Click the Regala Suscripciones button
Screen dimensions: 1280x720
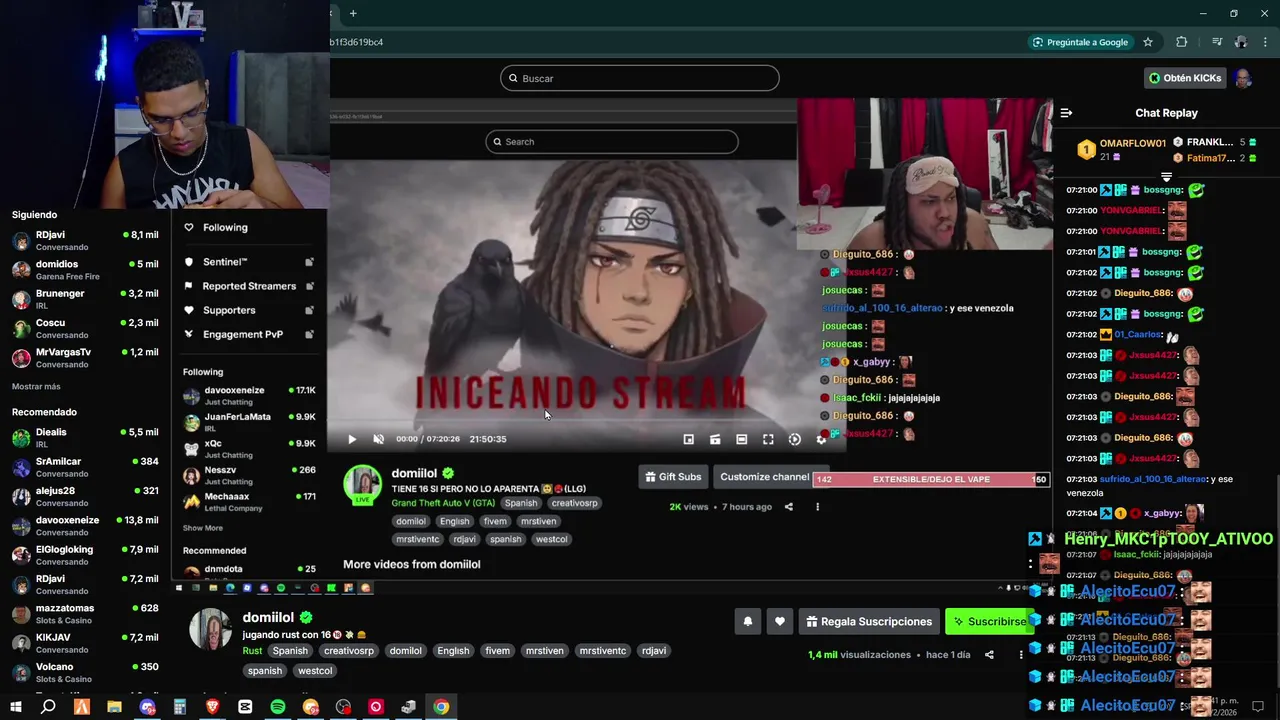(869, 622)
